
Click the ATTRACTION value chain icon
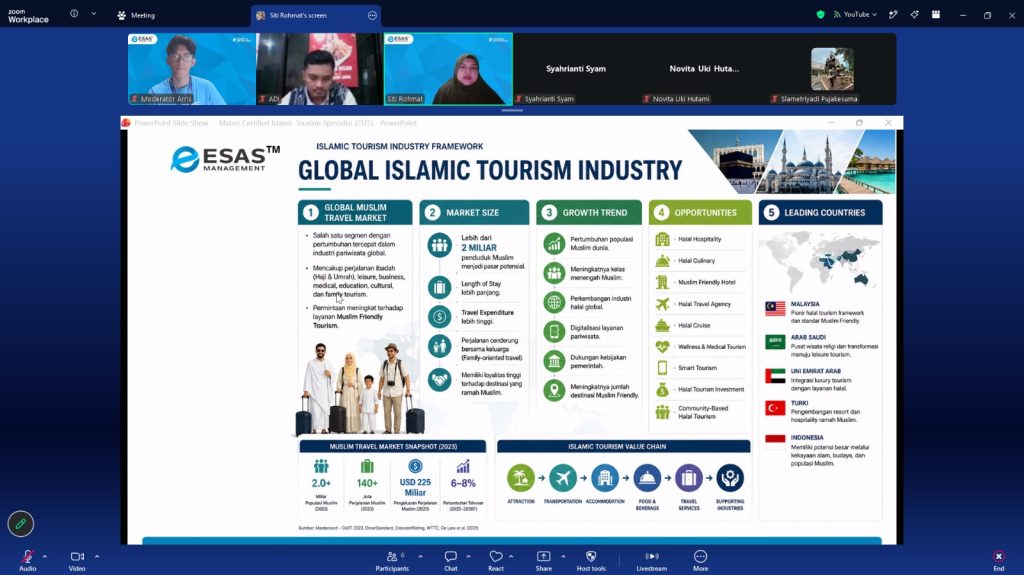click(520, 478)
